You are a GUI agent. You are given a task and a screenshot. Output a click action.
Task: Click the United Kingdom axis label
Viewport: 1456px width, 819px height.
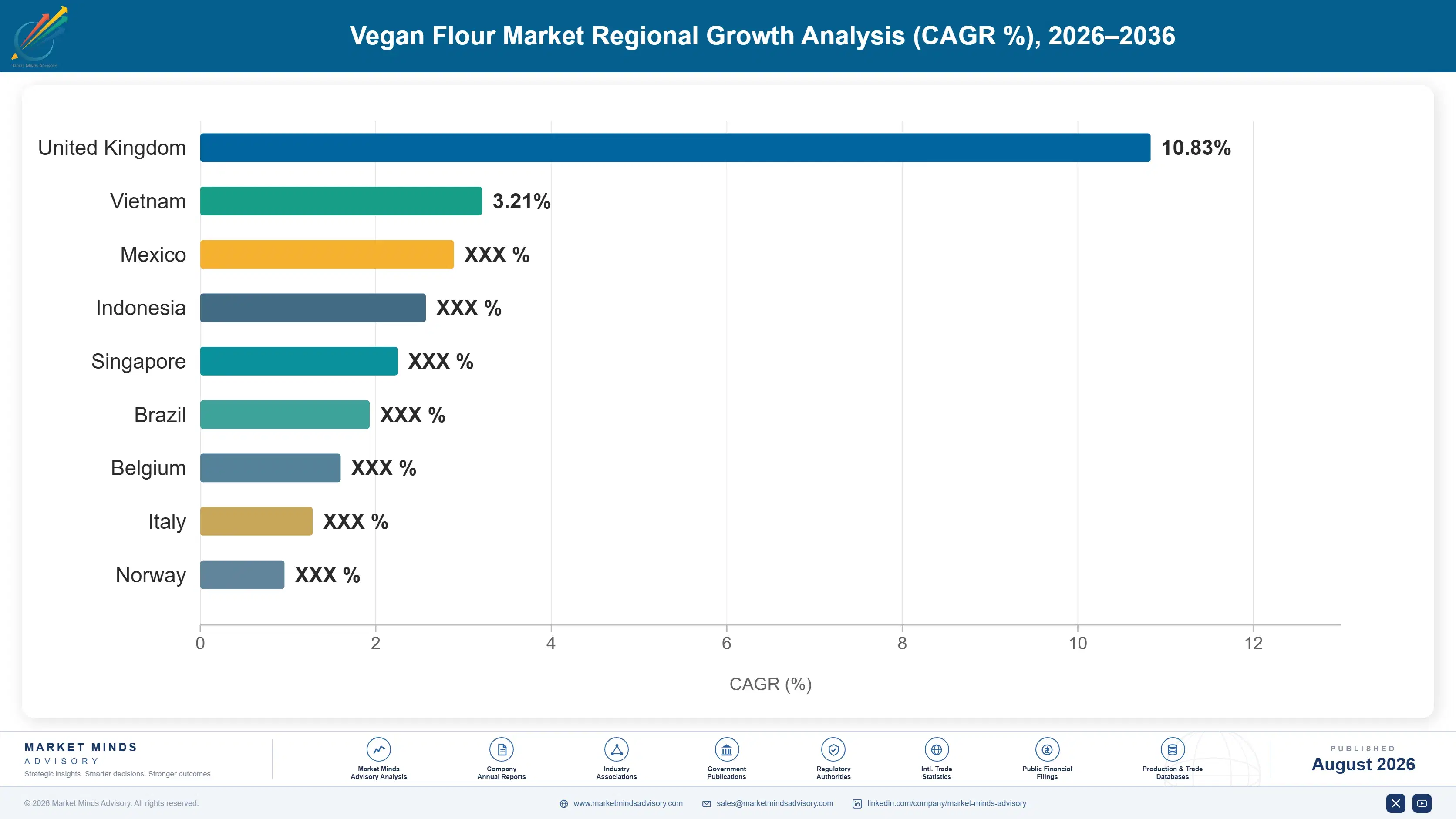(112, 148)
